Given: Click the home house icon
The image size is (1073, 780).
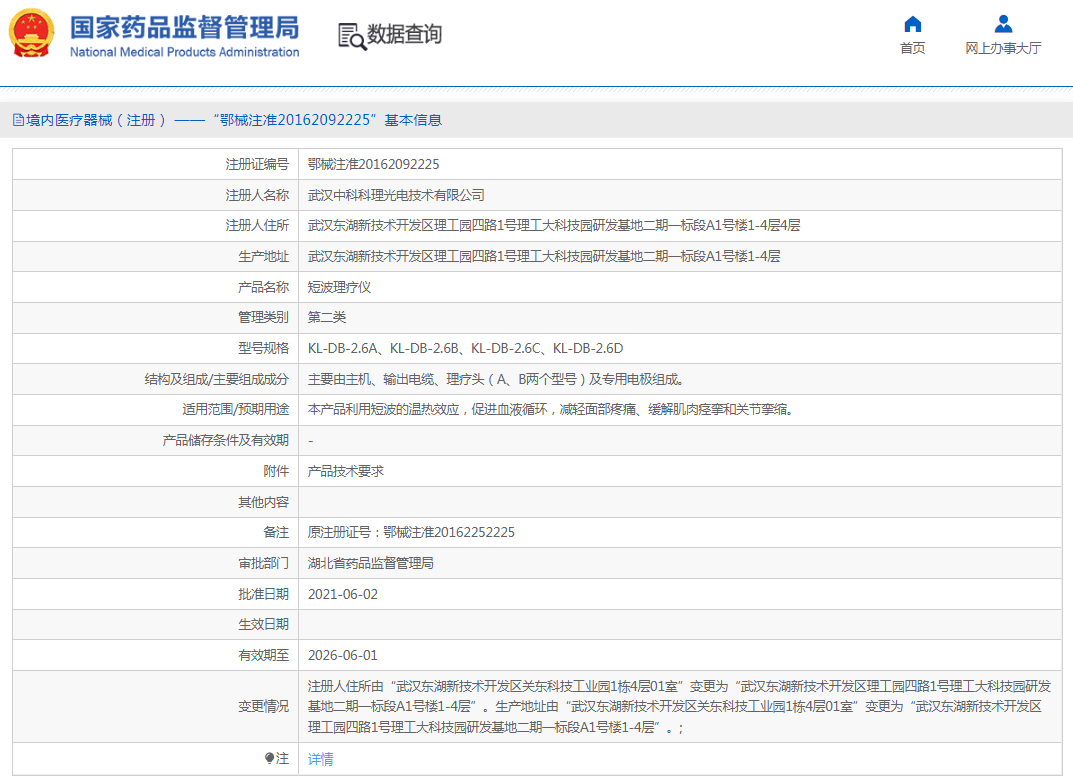Looking at the screenshot, I should click(x=912, y=24).
